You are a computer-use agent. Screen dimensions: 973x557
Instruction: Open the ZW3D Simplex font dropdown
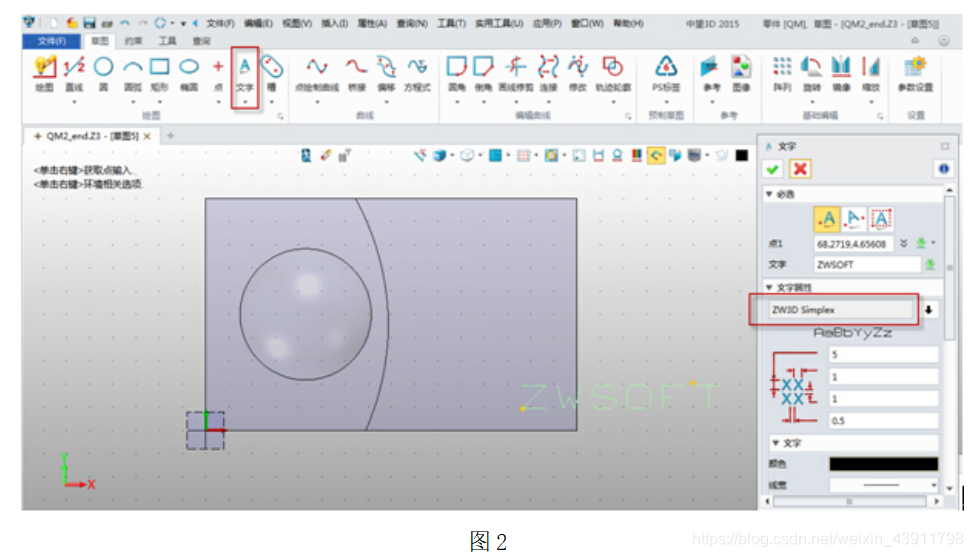929,310
